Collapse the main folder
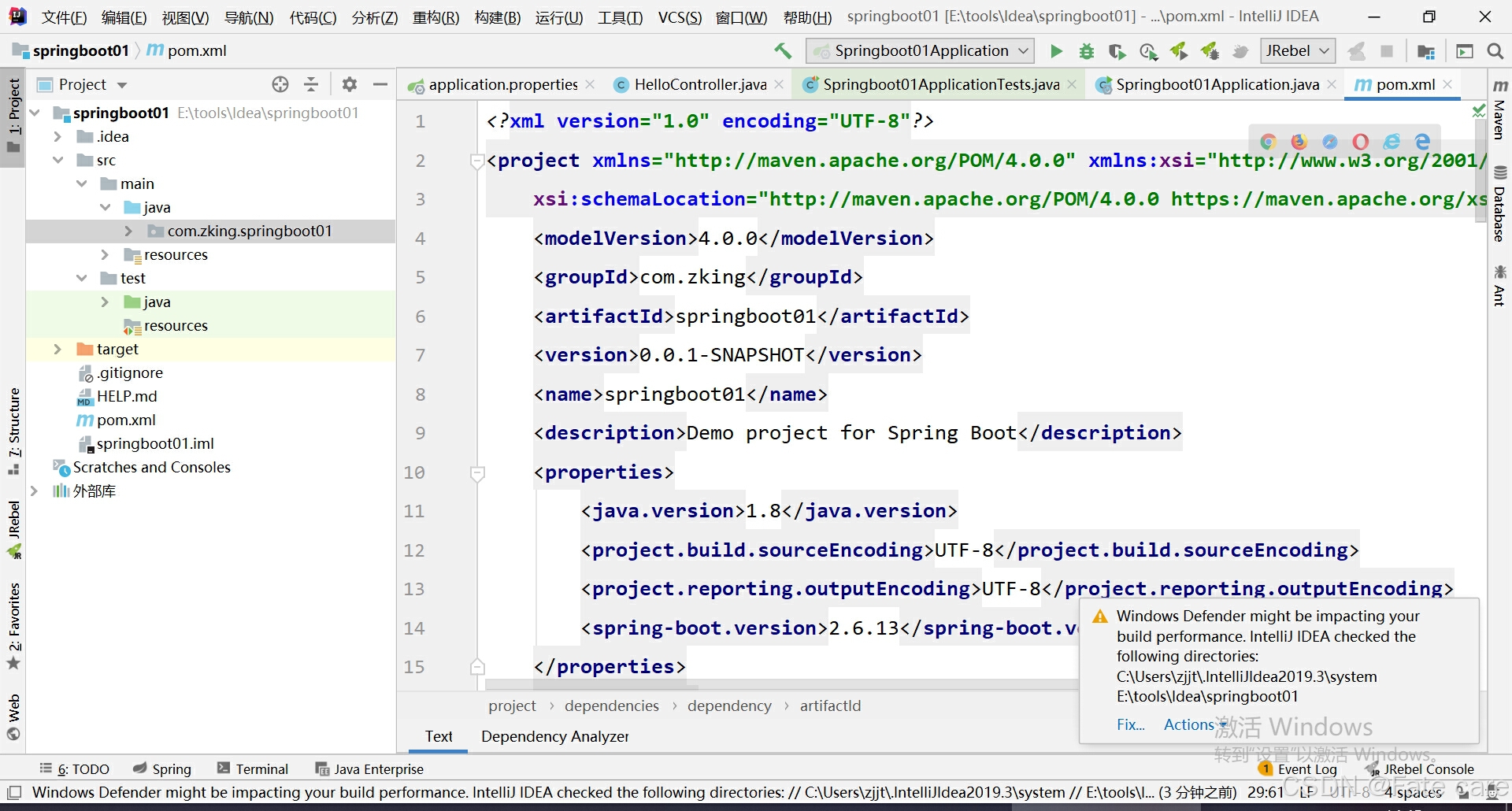 [x=81, y=183]
